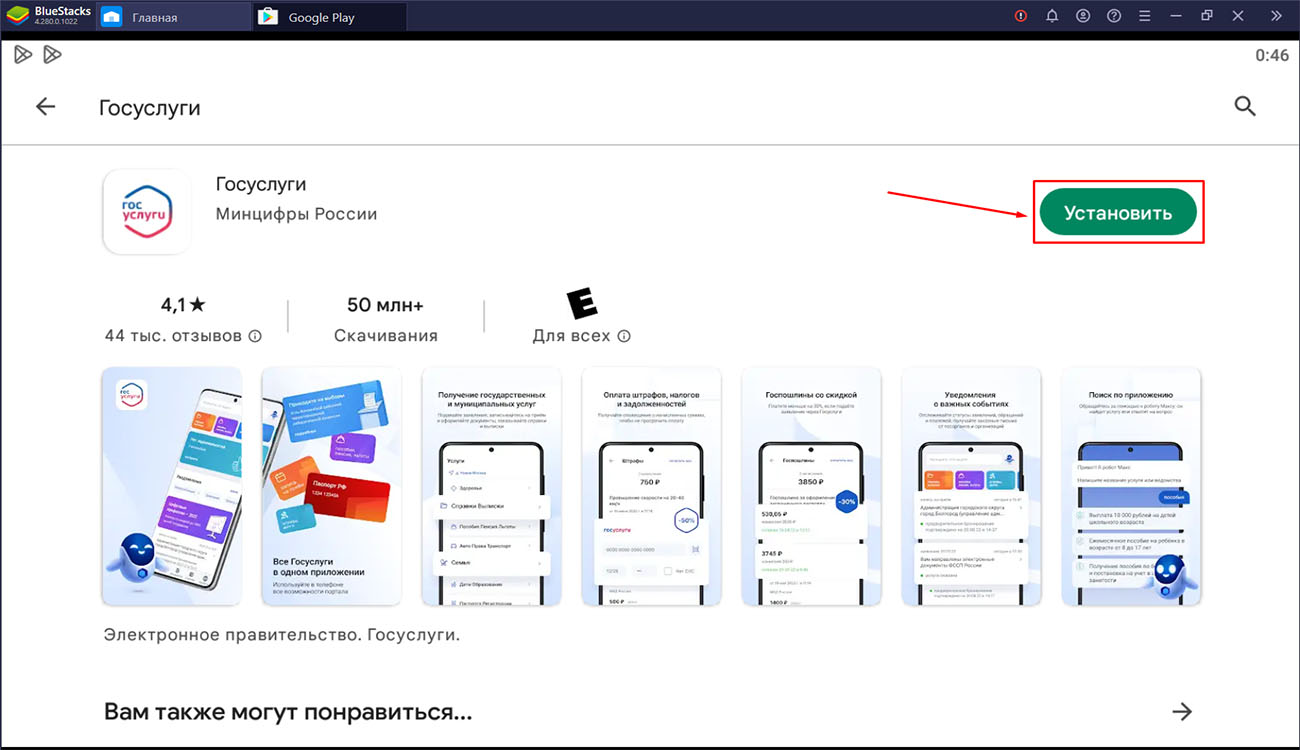
Task: Open BlueStacks notifications bell icon
Action: coord(1052,16)
